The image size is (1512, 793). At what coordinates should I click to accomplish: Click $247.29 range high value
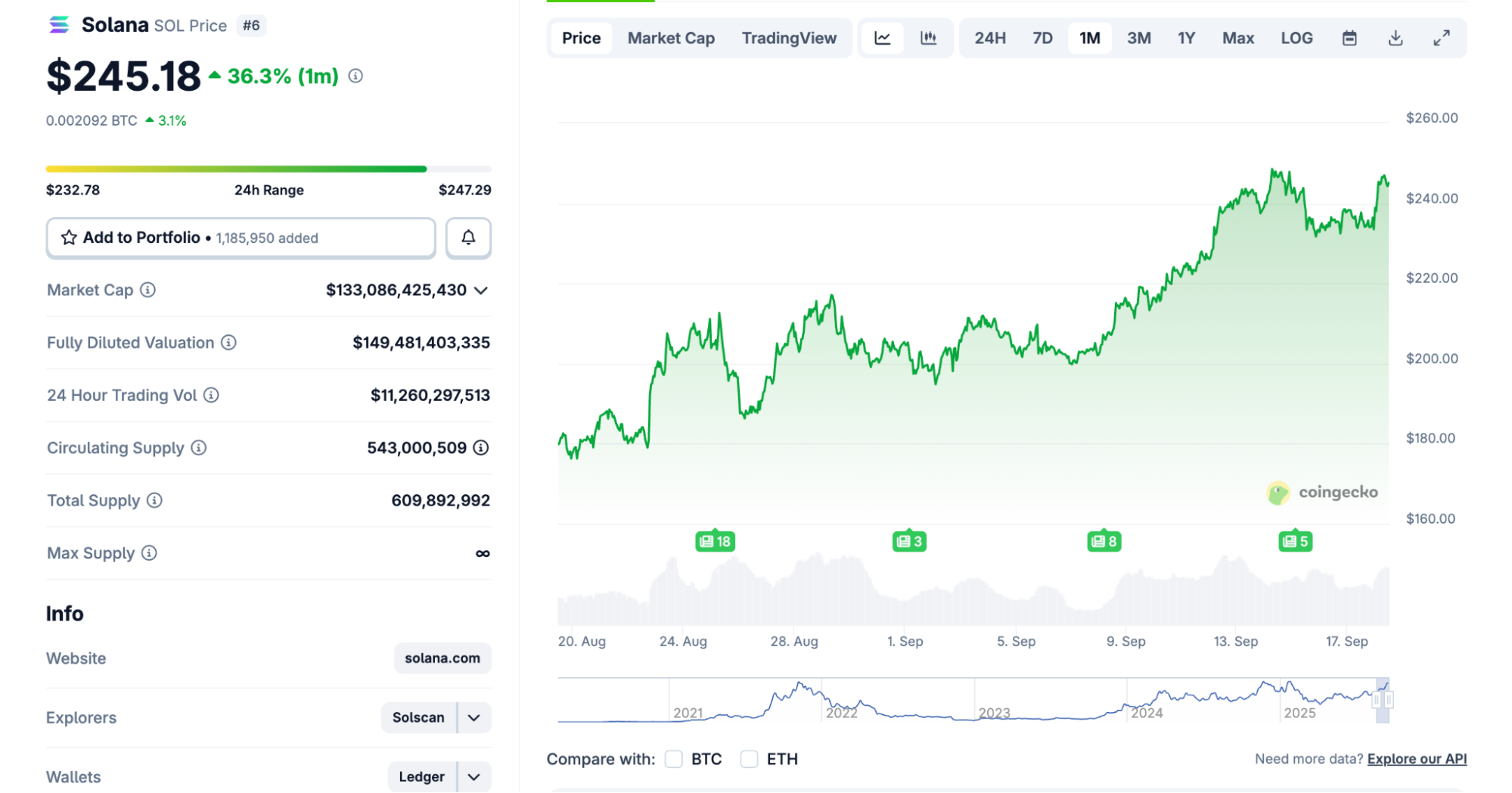[465, 190]
